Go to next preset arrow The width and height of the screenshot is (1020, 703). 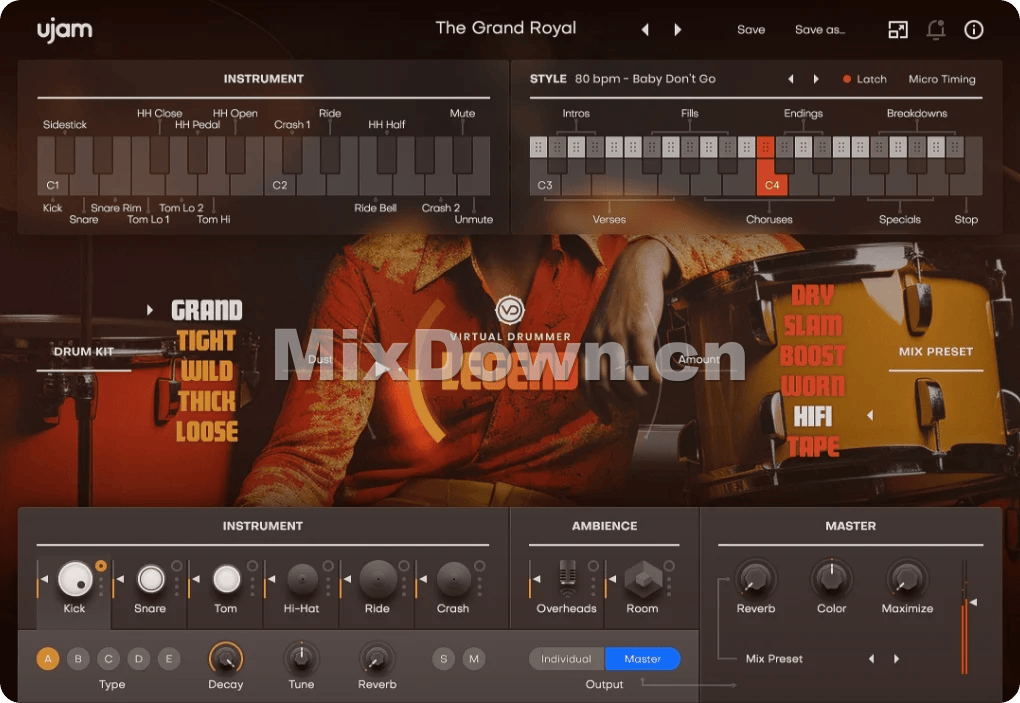click(x=677, y=29)
